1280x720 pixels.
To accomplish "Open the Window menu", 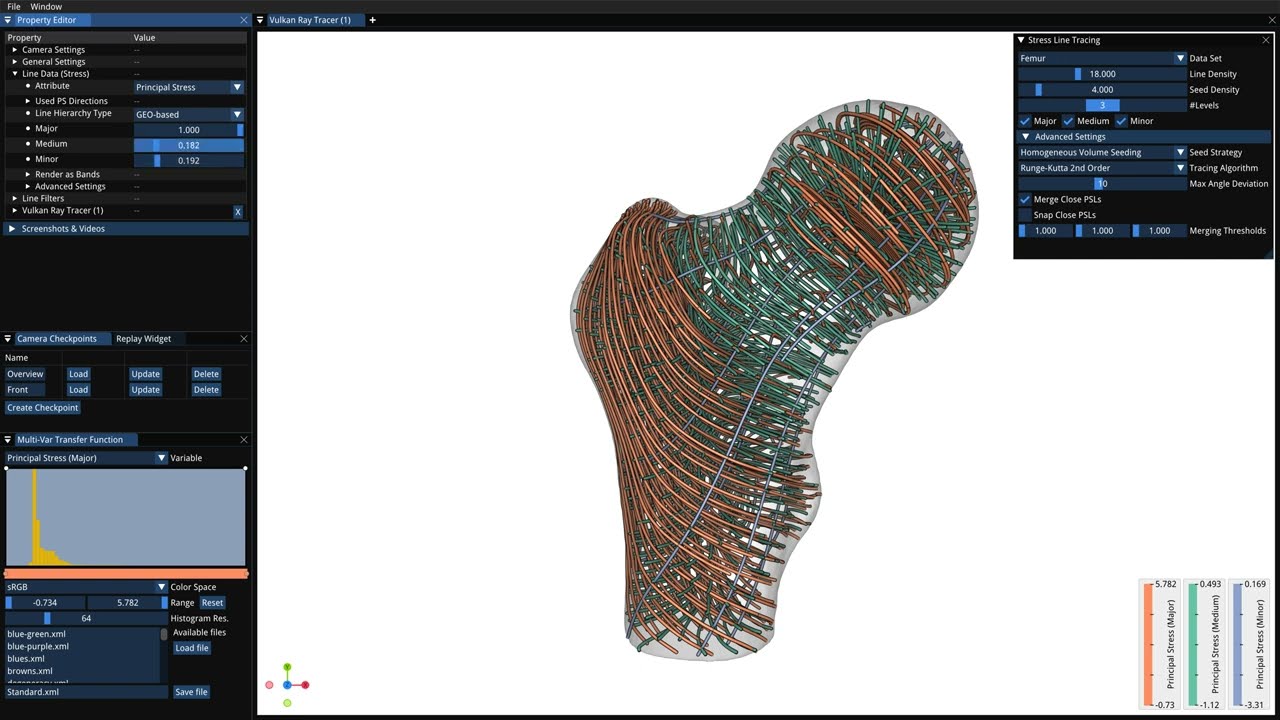I will (x=46, y=6).
